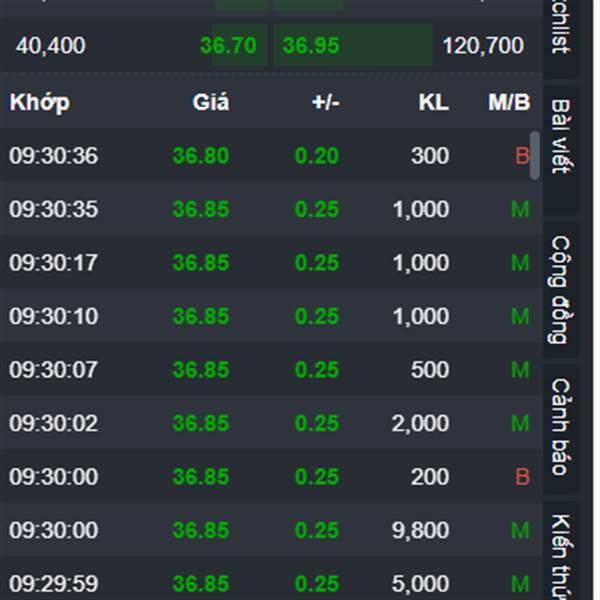Click change 0.25 in the 09:30:17 row
Screen dimensions: 600x600
click(317, 263)
